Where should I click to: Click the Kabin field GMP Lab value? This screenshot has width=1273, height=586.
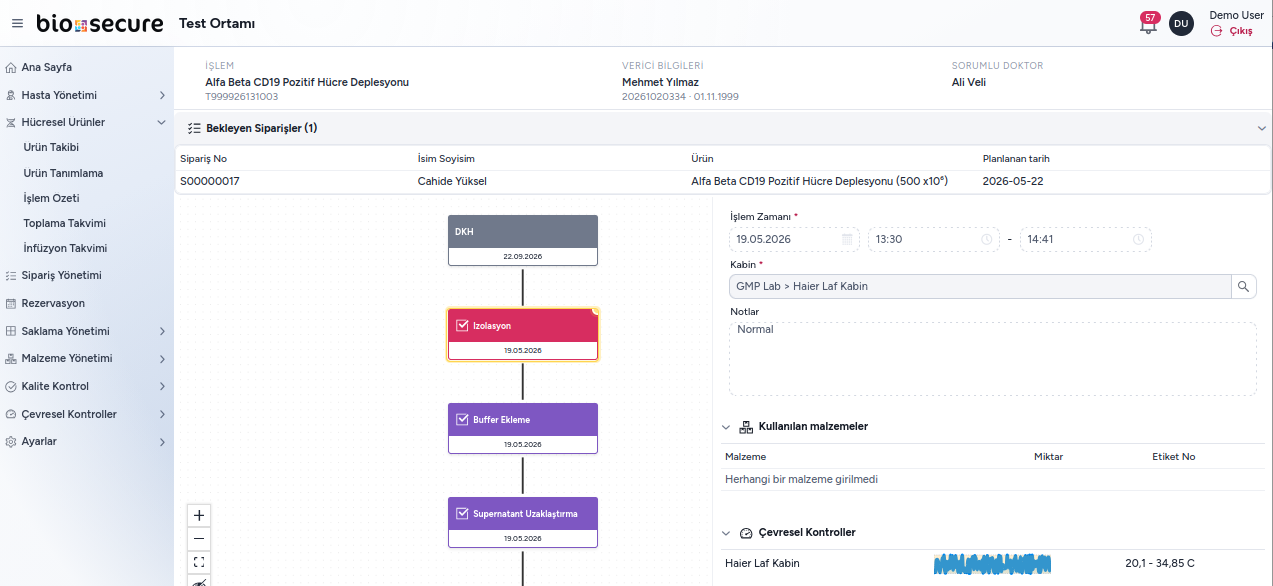coord(980,286)
